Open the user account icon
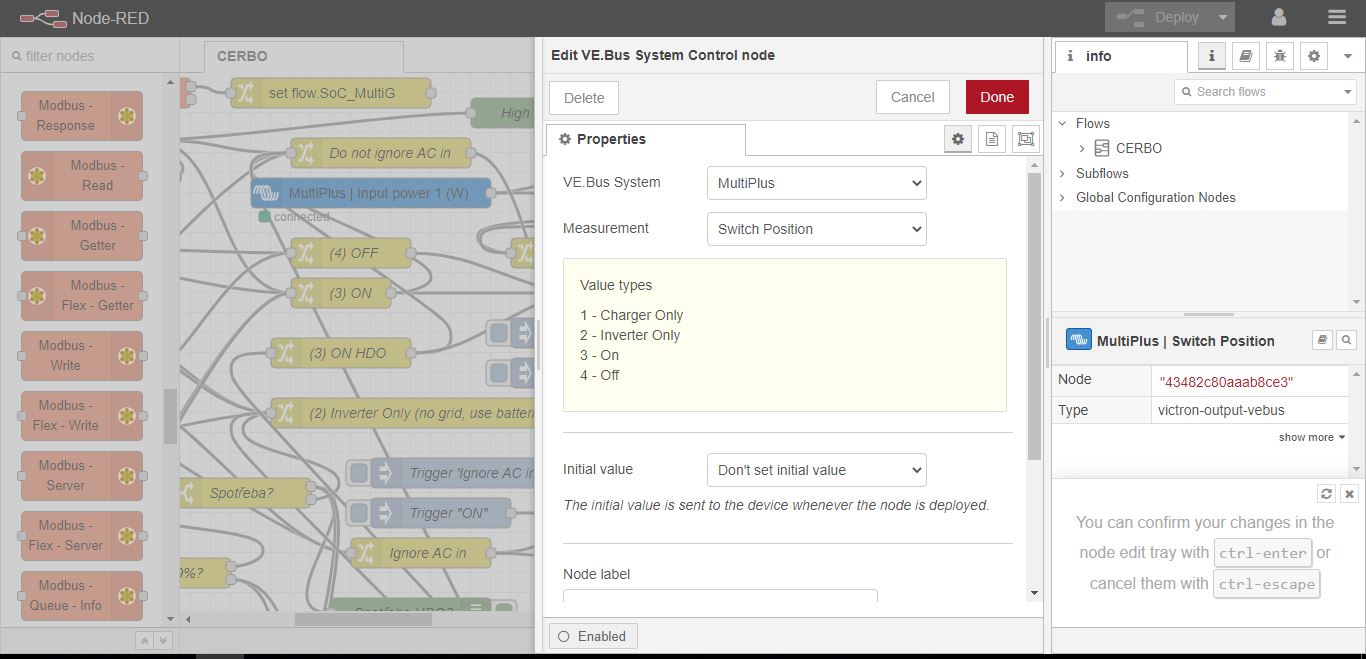This screenshot has height=659, width=1366. point(1279,17)
